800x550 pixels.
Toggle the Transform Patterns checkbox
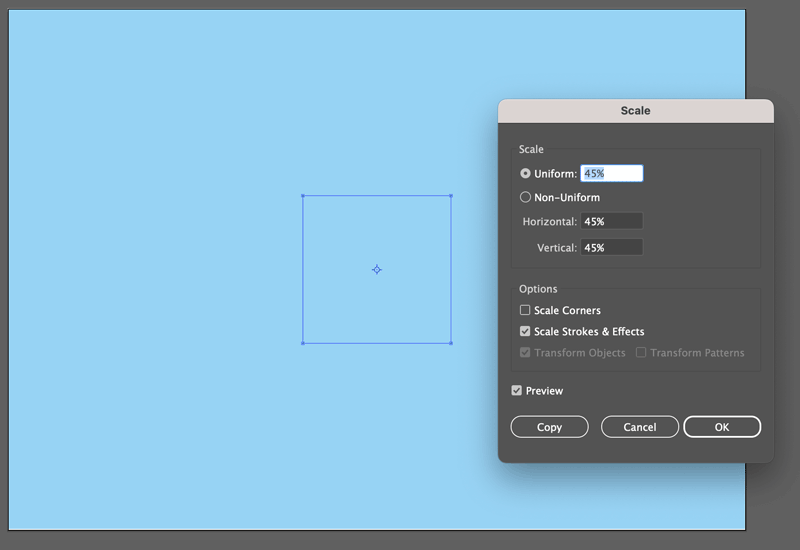pos(641,353)
